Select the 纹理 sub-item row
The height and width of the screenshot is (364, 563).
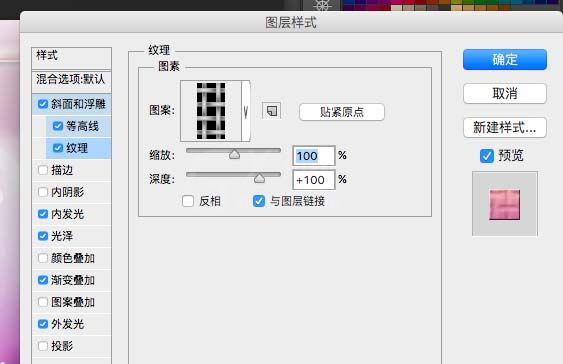tap(78, 148)
